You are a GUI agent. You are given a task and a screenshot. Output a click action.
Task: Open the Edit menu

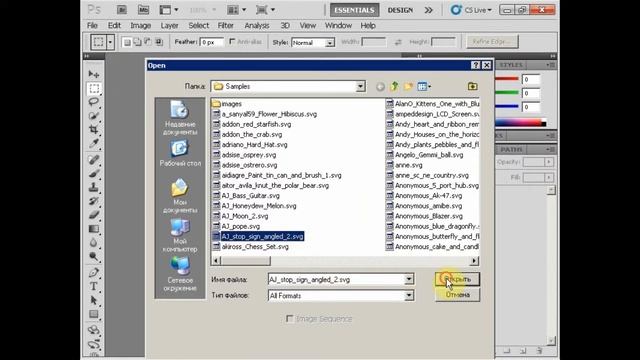pos(114,25)
